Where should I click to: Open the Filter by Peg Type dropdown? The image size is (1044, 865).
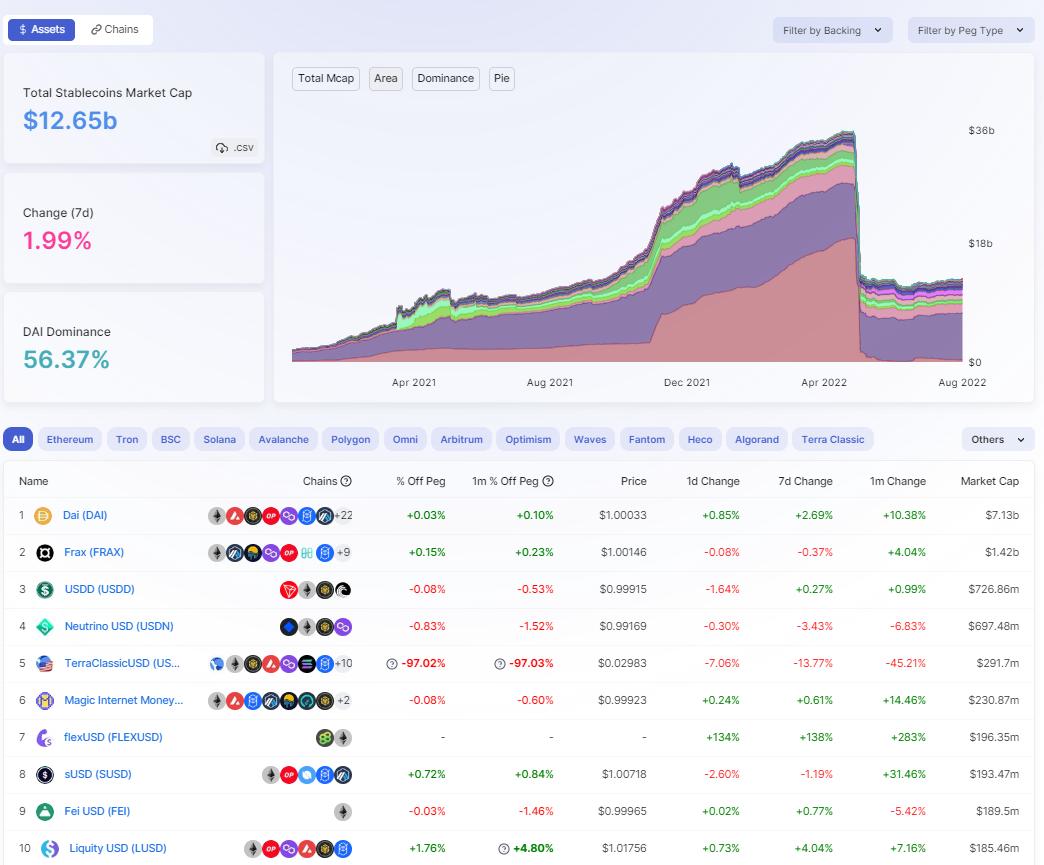click(x=970, y=30)
